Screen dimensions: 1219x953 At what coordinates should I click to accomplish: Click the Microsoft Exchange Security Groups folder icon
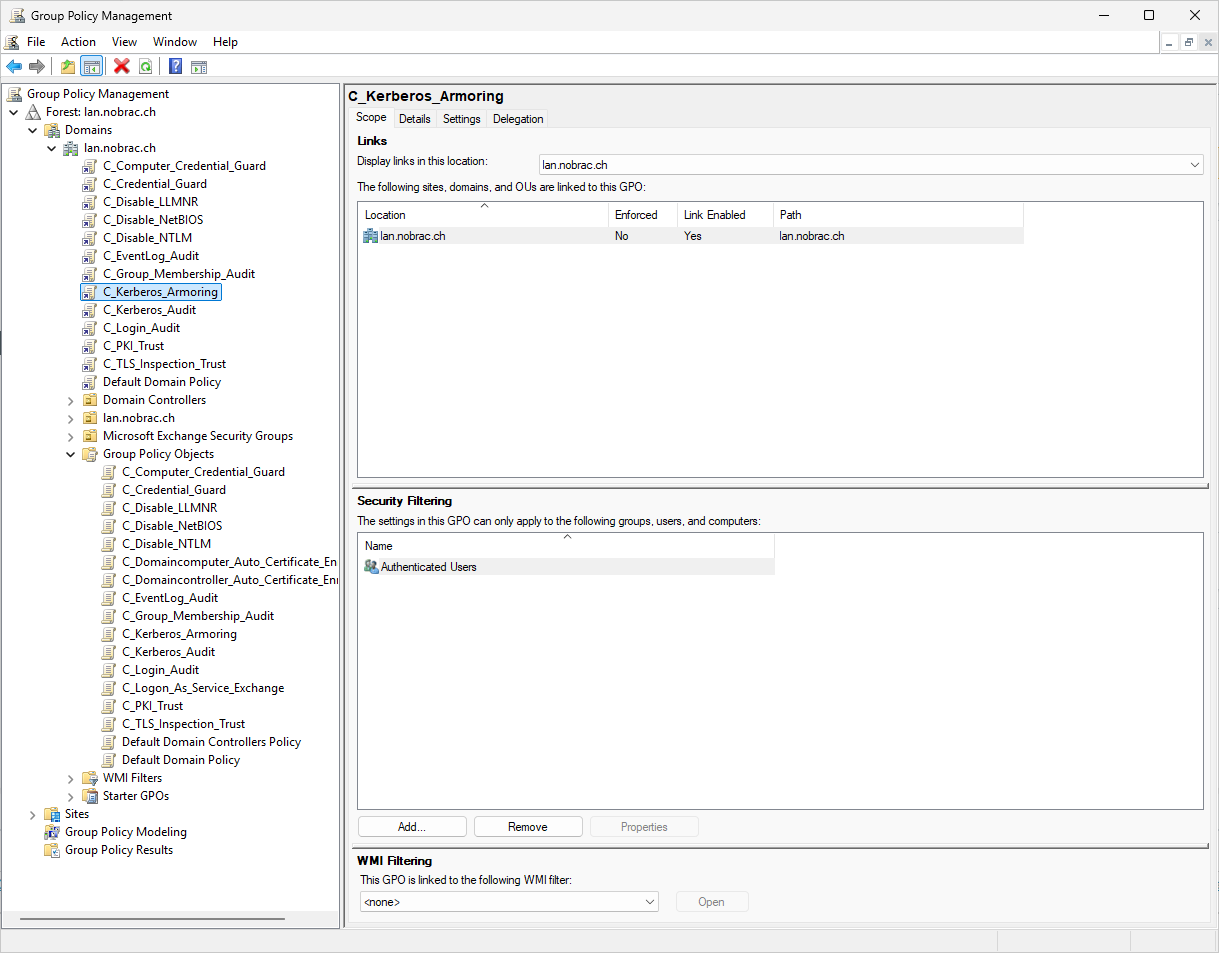91,436
